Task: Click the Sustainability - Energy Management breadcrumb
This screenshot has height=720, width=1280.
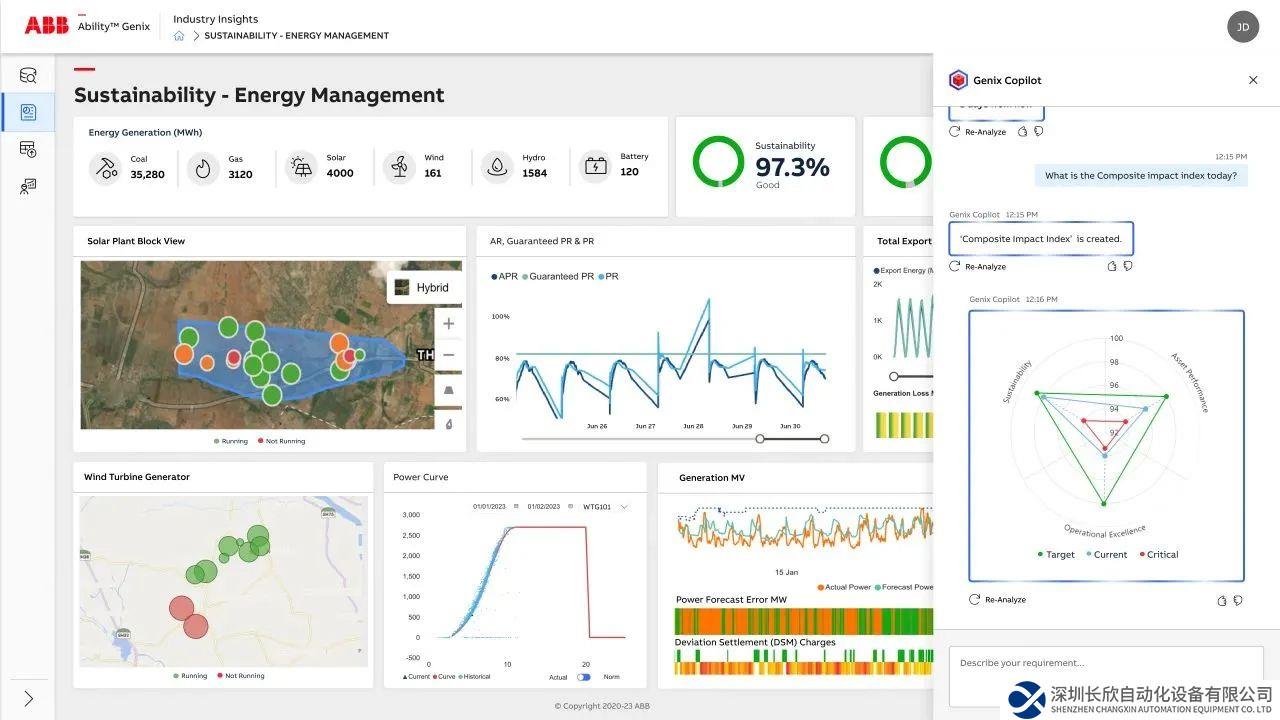Action: [x=296, y=36]
